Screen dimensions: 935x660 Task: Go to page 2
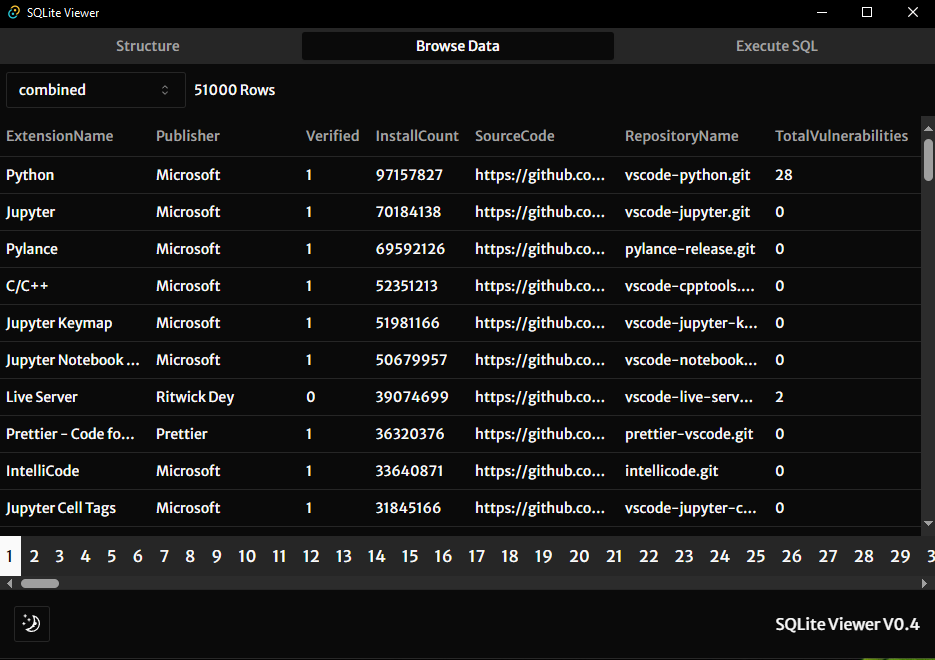[x=35, y=556]
